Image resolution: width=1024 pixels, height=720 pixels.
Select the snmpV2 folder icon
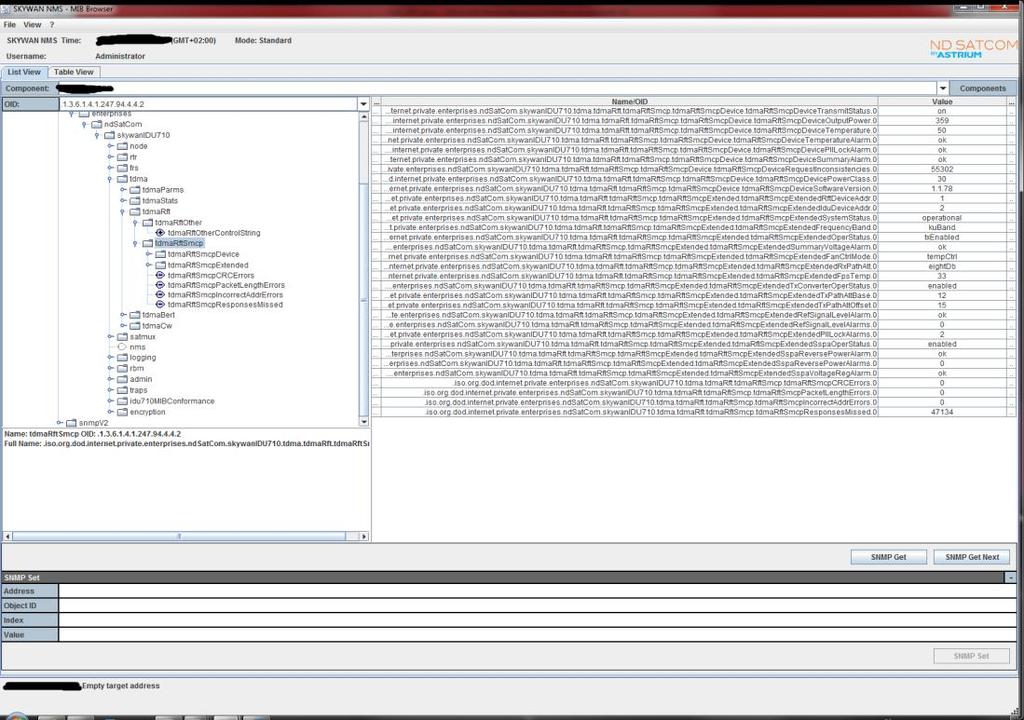(x=71, y=423)
